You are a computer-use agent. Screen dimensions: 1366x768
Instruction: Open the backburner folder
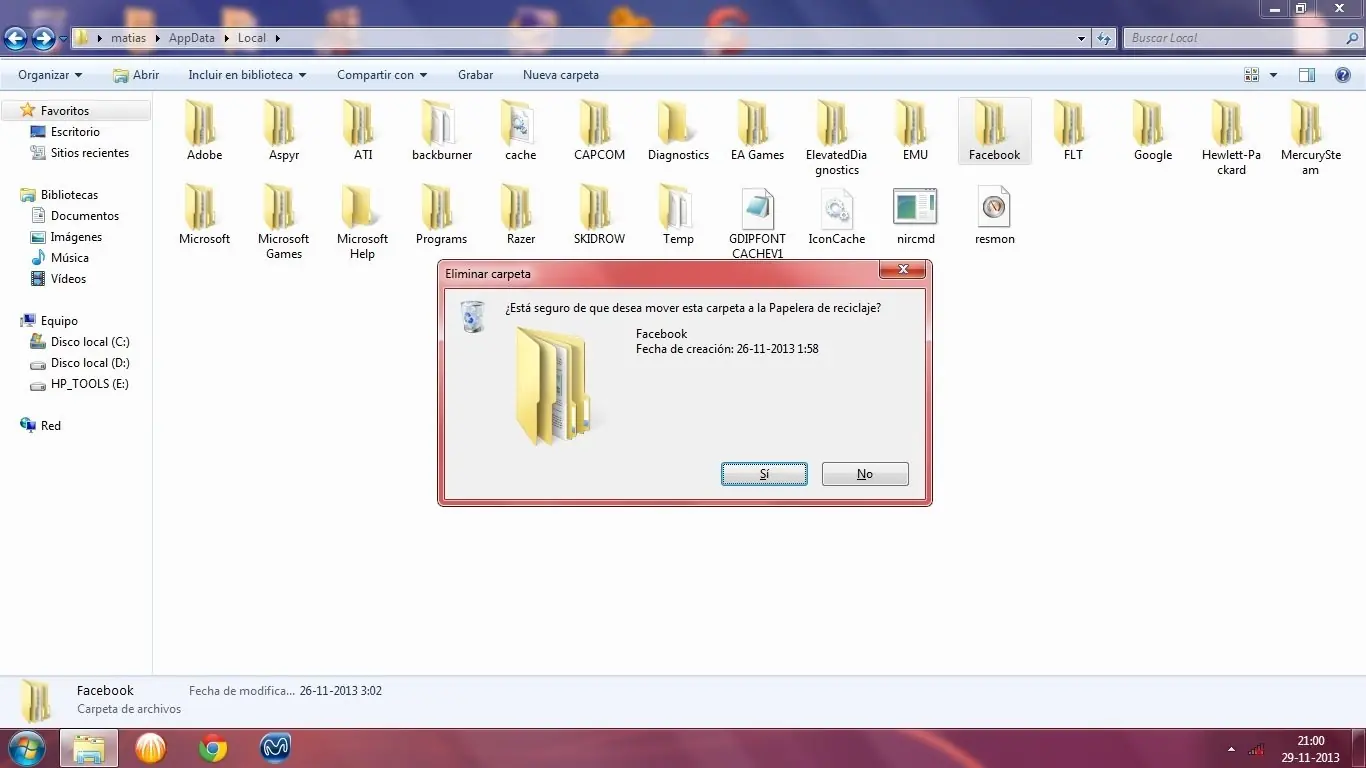point(442,131)
